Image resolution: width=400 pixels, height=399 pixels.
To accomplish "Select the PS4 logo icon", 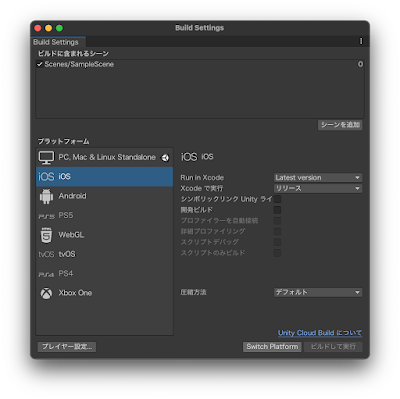I will click(x=46, y=274).
